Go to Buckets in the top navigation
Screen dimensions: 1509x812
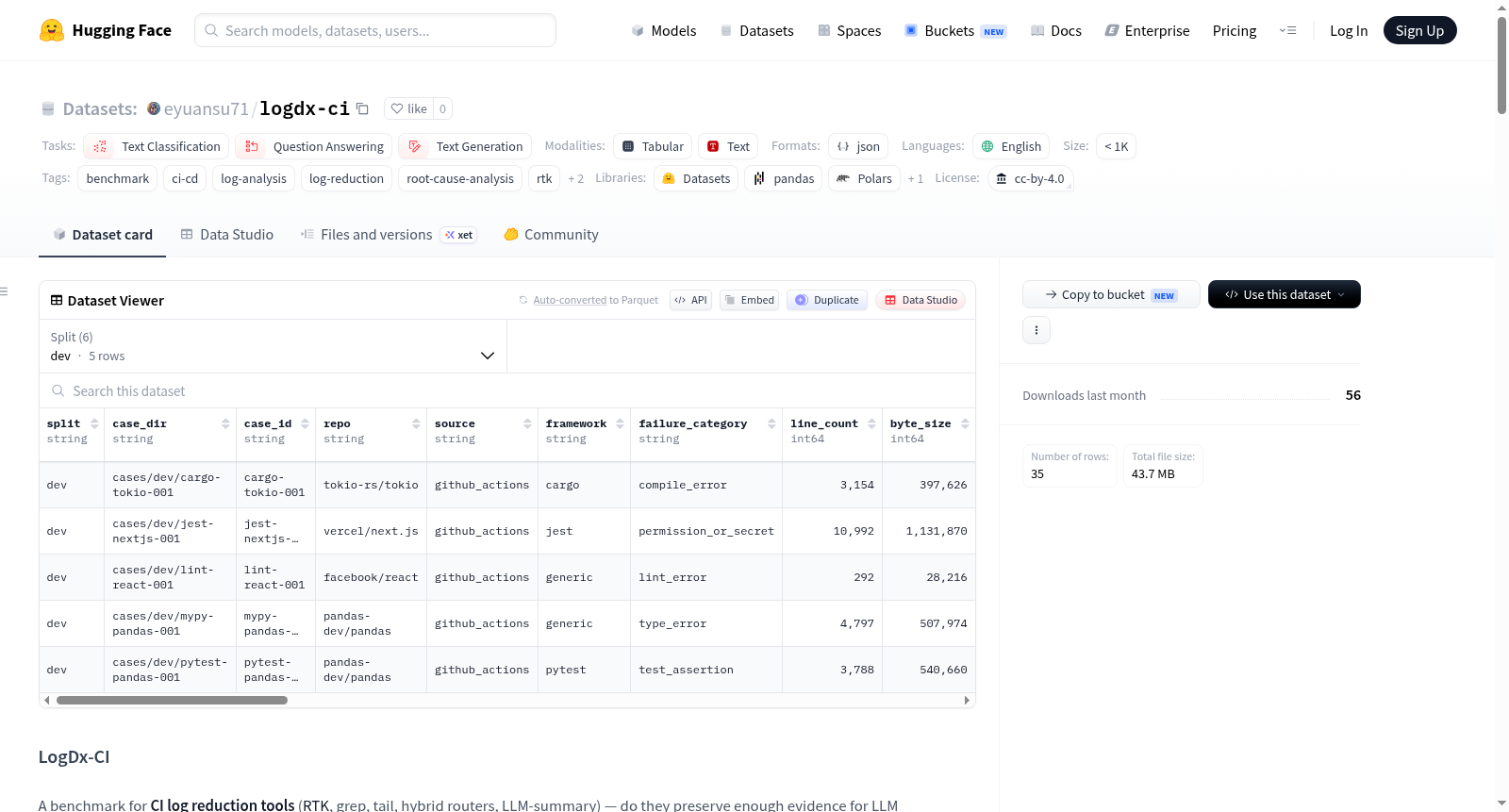[x=955, y=30]
